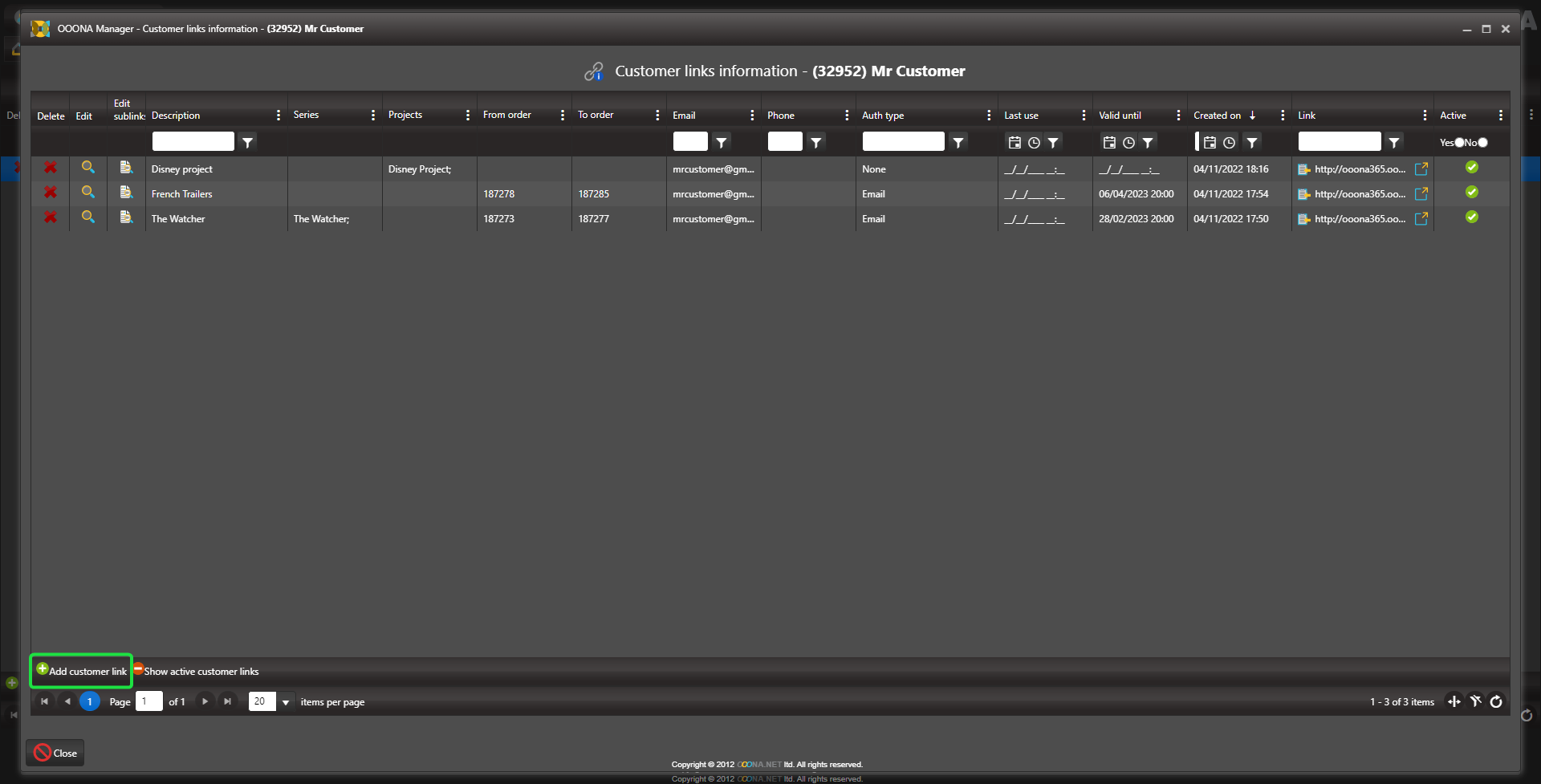Click the Description column filter icon

click(x=248, y=142)
